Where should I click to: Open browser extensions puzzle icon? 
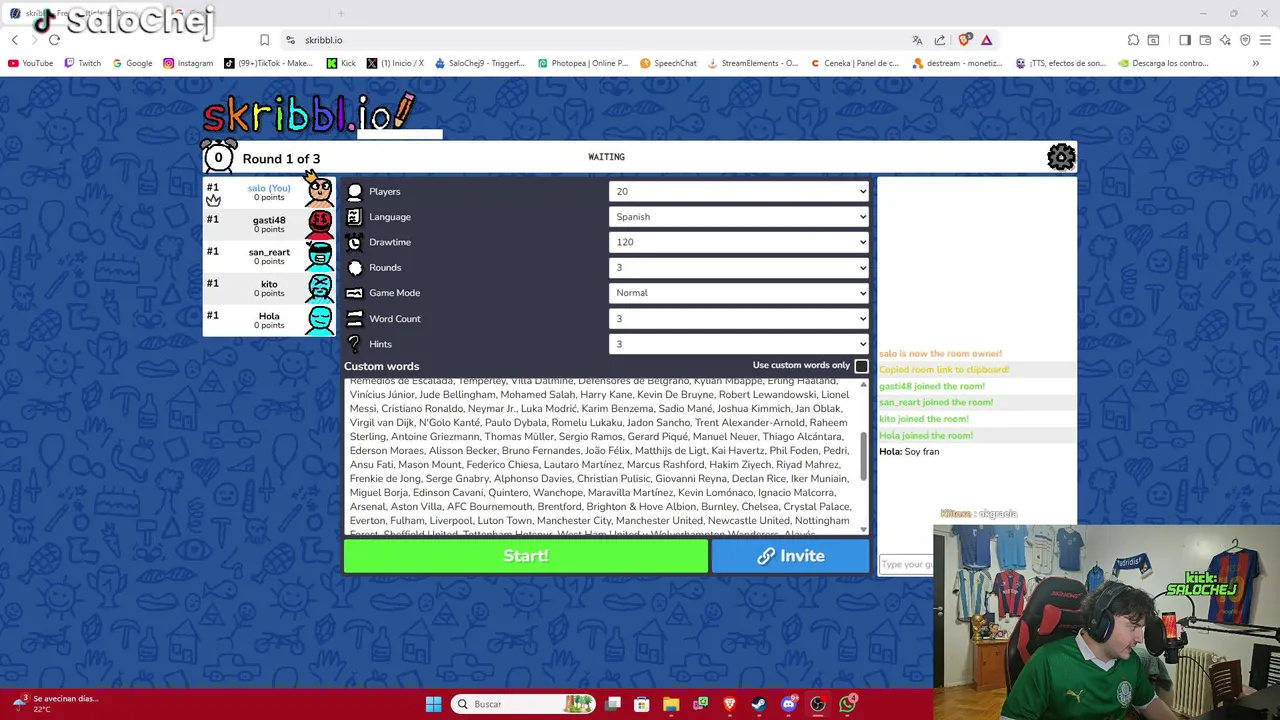click(1133, 40)
